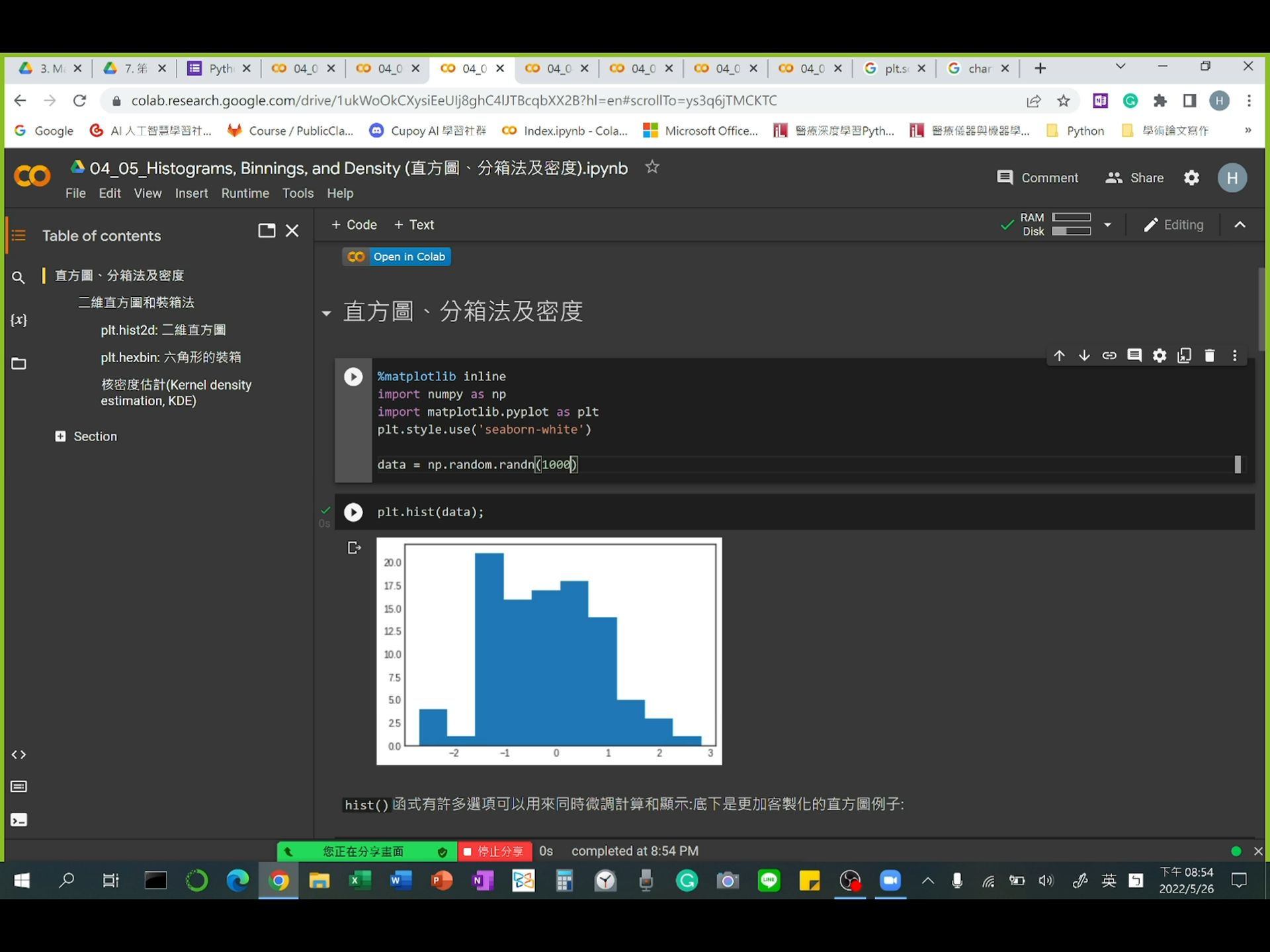Viewport: 1270px width, 952px height.
Task: Switch to the plt.s browser tab
Action: click(894, 68)
